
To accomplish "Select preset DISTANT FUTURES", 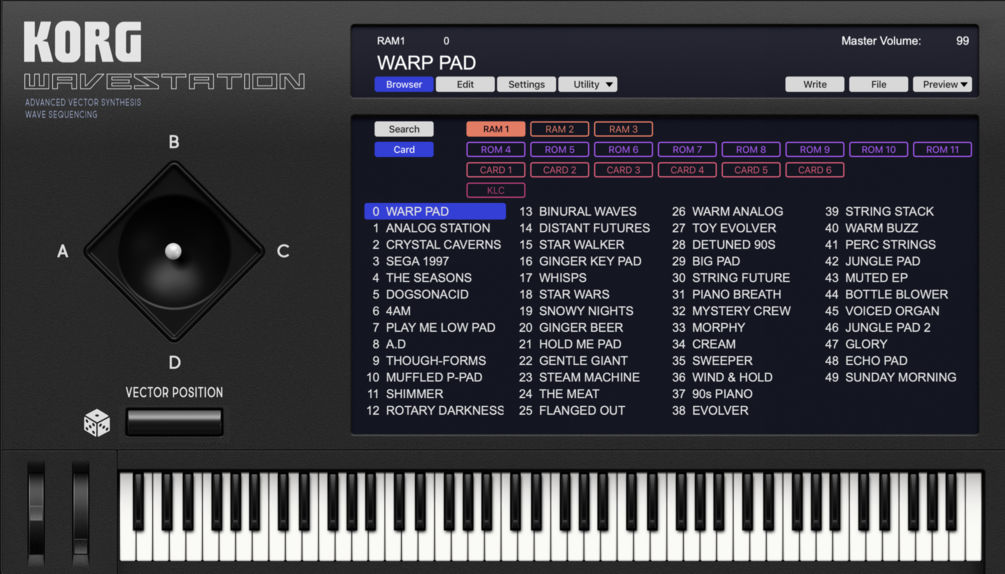I will [x=594, y=228].
